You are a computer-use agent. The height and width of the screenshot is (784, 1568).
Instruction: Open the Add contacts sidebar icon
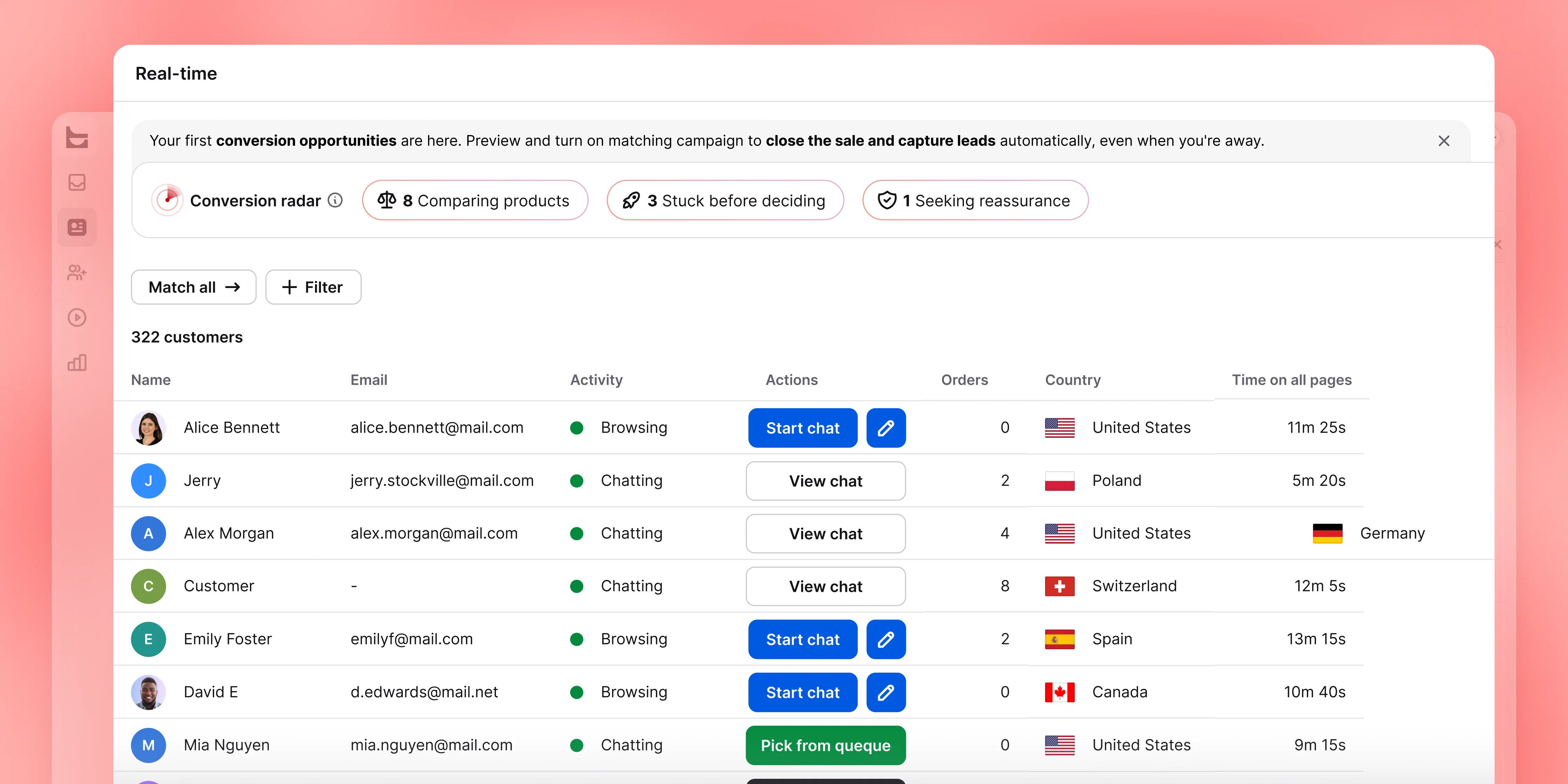77,272
